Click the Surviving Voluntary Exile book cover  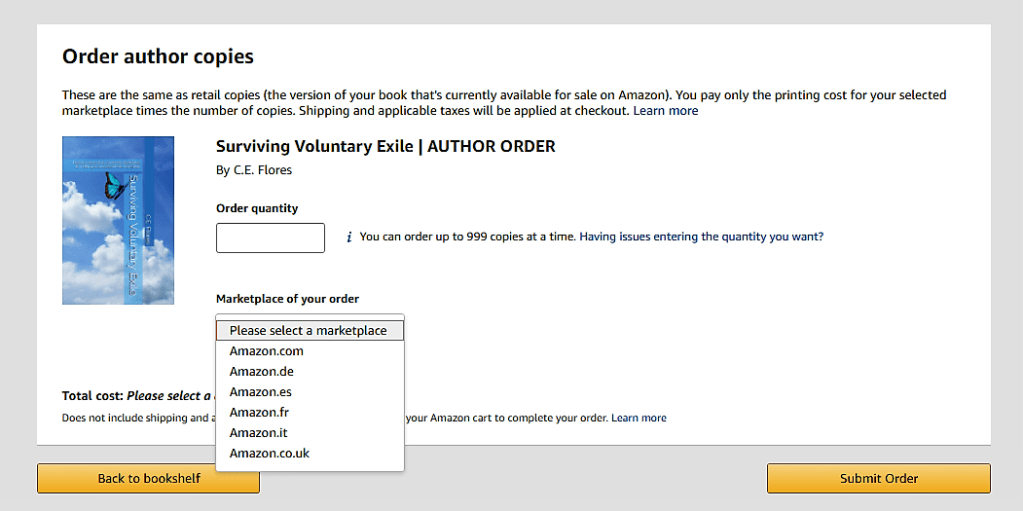click(x=118, y=220)
